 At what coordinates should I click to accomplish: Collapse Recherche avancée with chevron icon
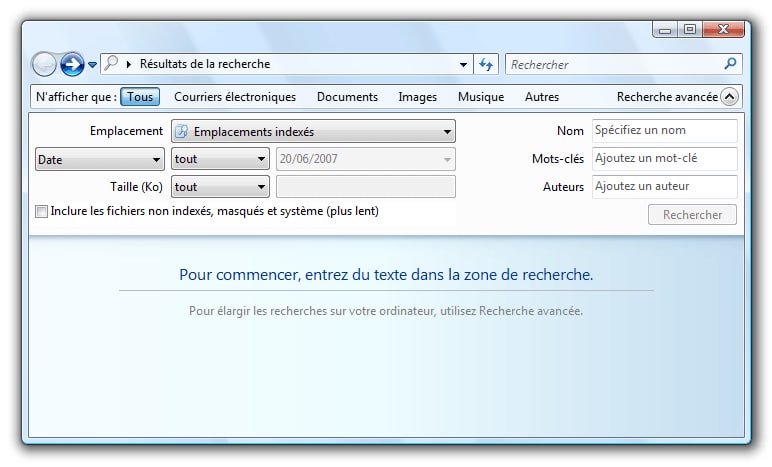pos(729,97)
